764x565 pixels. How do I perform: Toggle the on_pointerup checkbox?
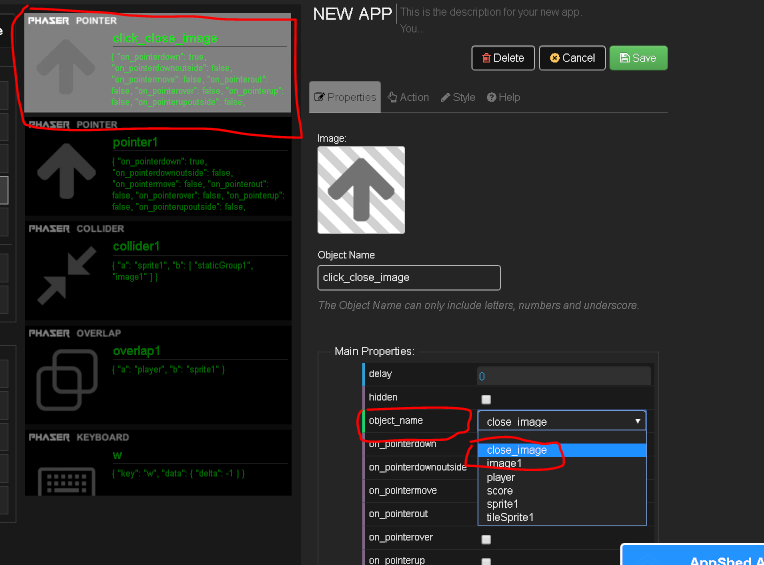[486, 561]
